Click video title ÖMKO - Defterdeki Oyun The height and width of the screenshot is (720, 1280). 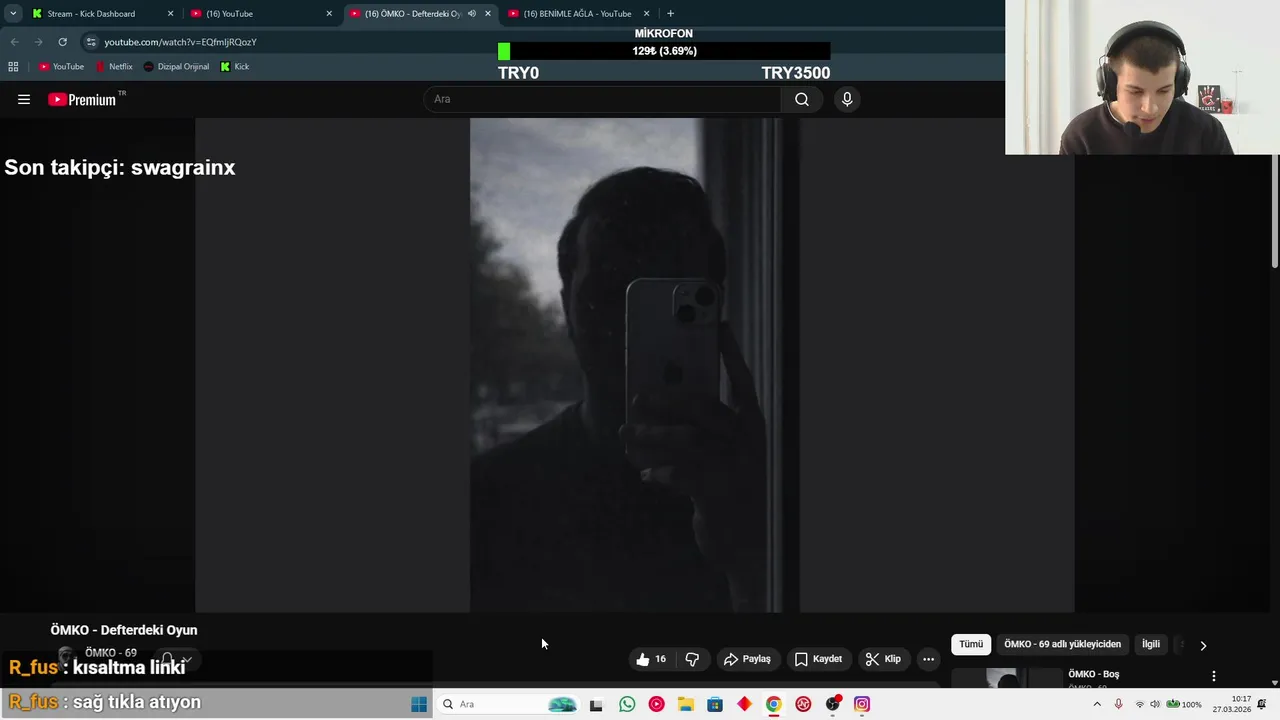(x=124, y=630)
